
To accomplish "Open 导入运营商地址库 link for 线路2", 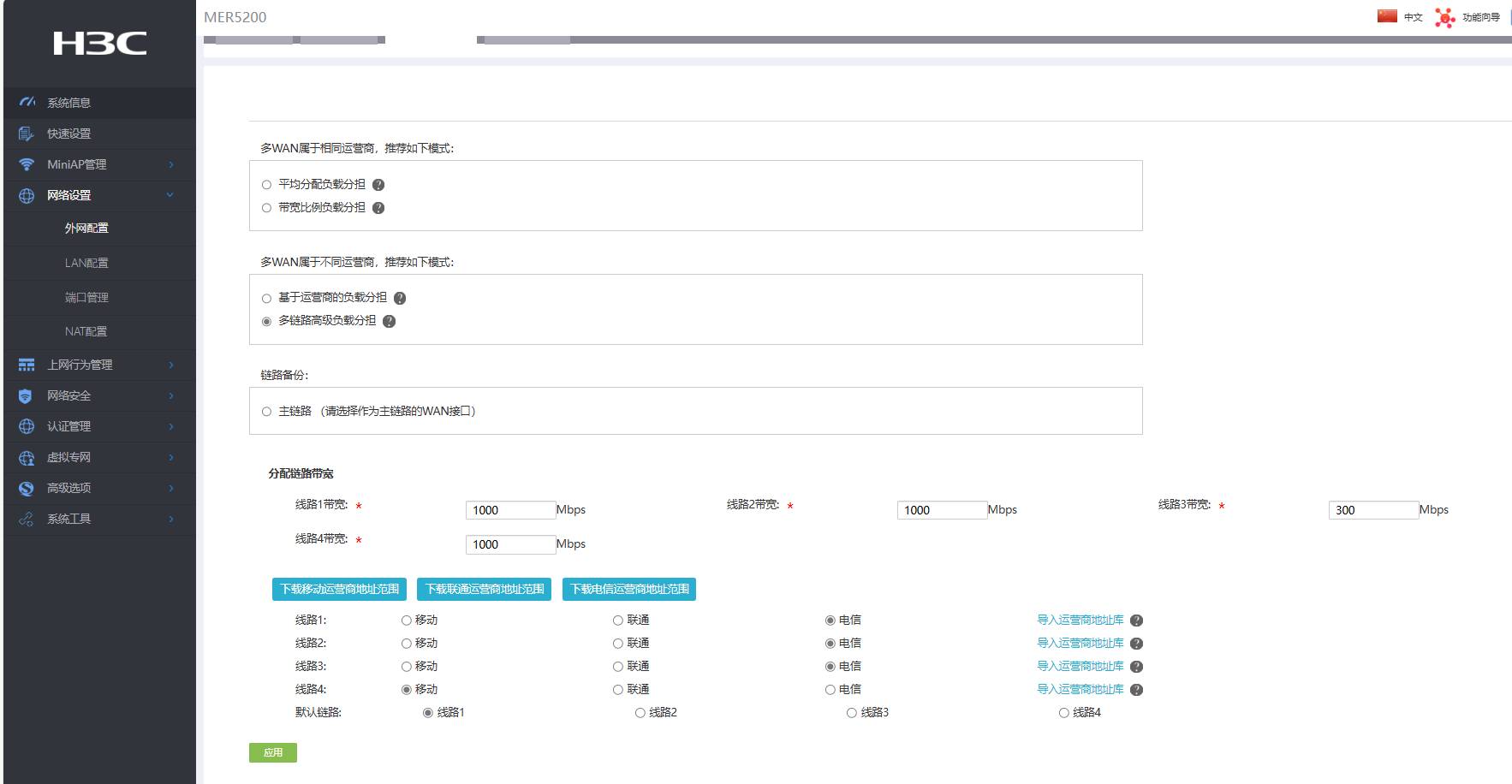I will [1080, 643].
